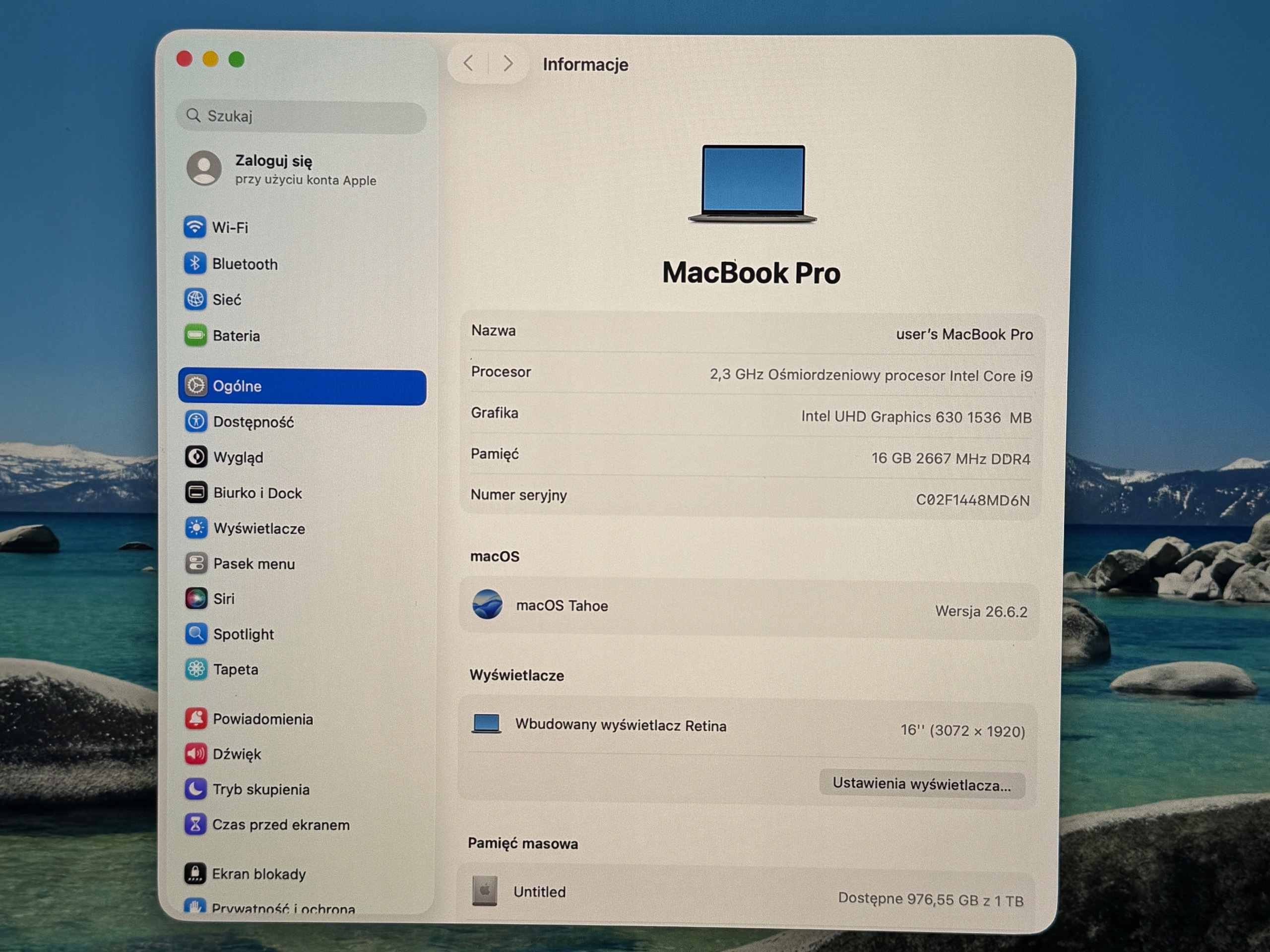Click the Wi-Fi sidebar icon

194,227
